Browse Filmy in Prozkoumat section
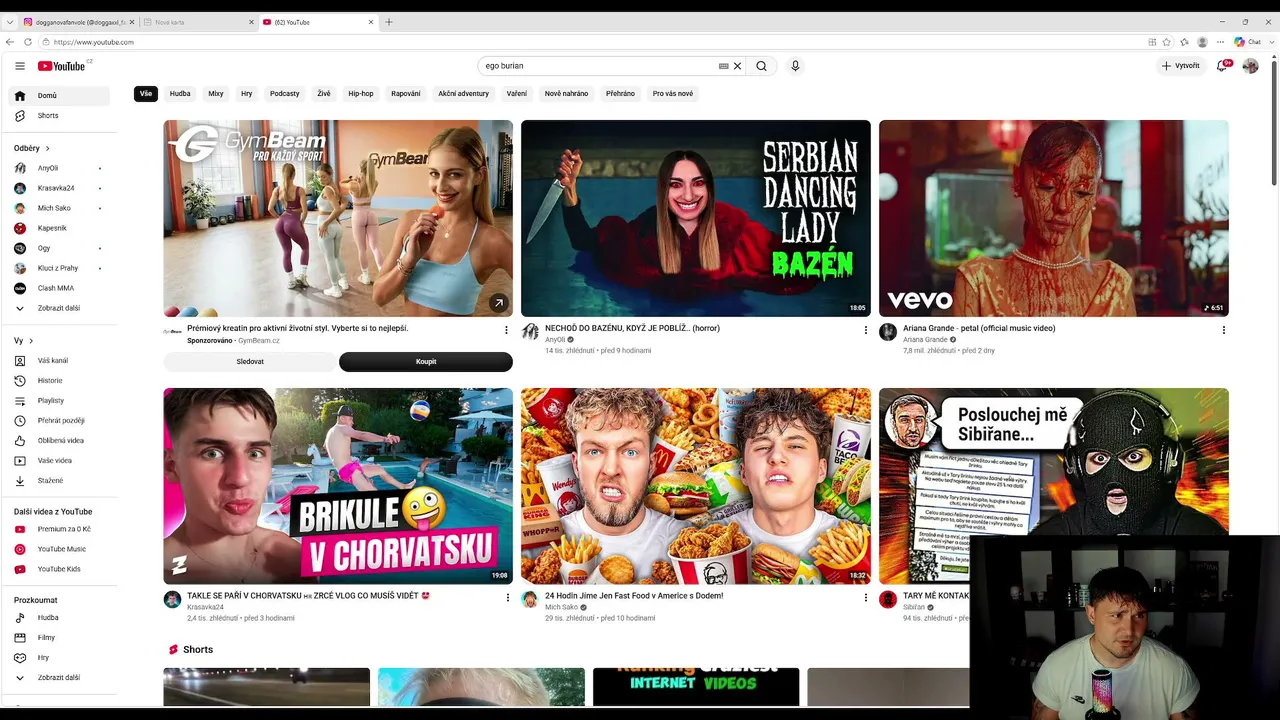The image size is (1280, 720). [60, 638]
